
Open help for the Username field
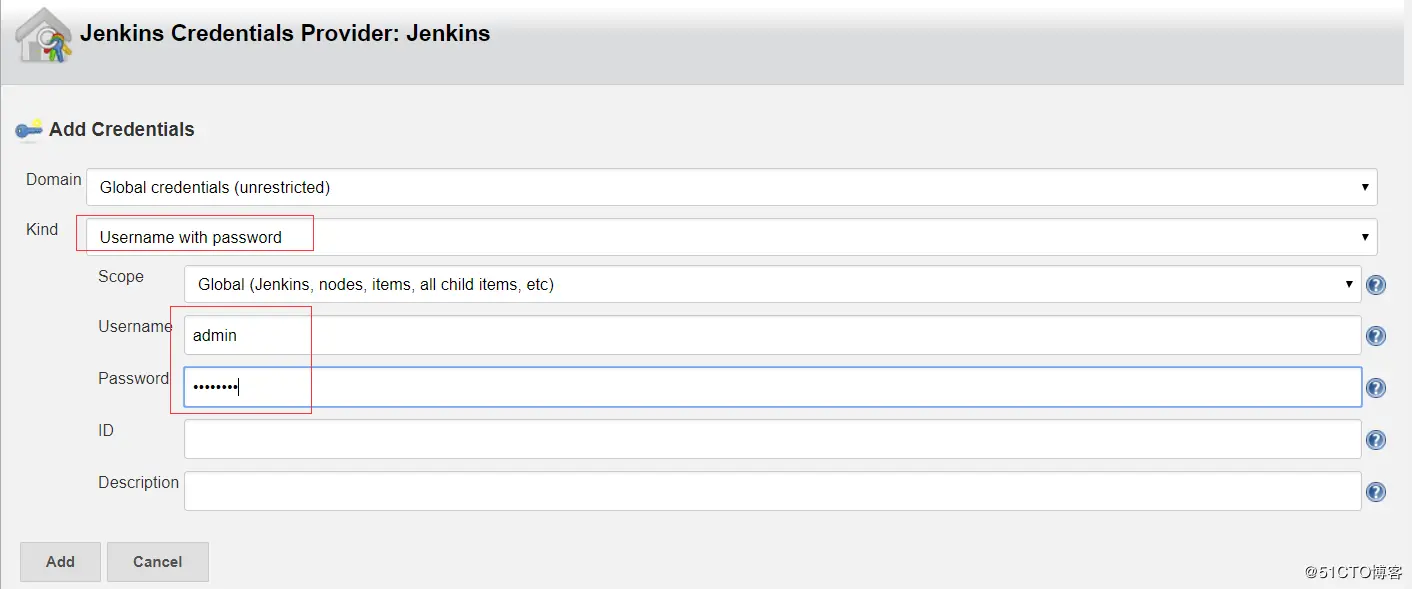pyautogui.click(x=1376, y=336)
